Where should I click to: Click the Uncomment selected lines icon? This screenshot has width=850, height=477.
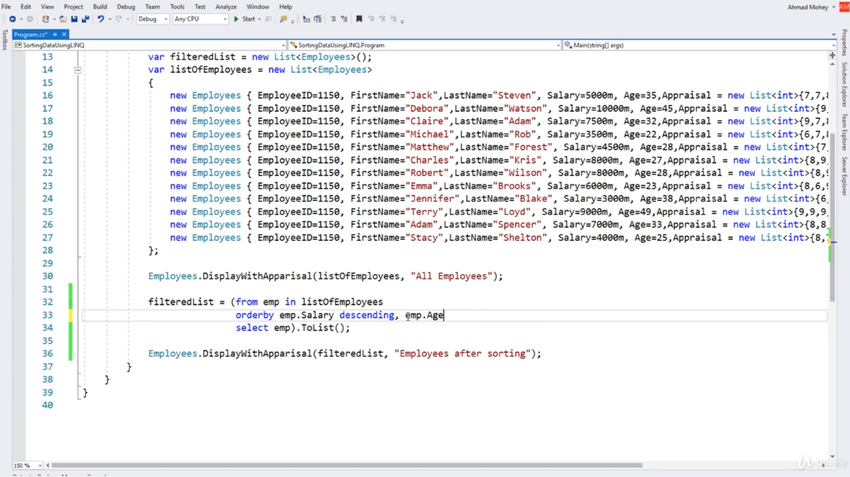344,19
